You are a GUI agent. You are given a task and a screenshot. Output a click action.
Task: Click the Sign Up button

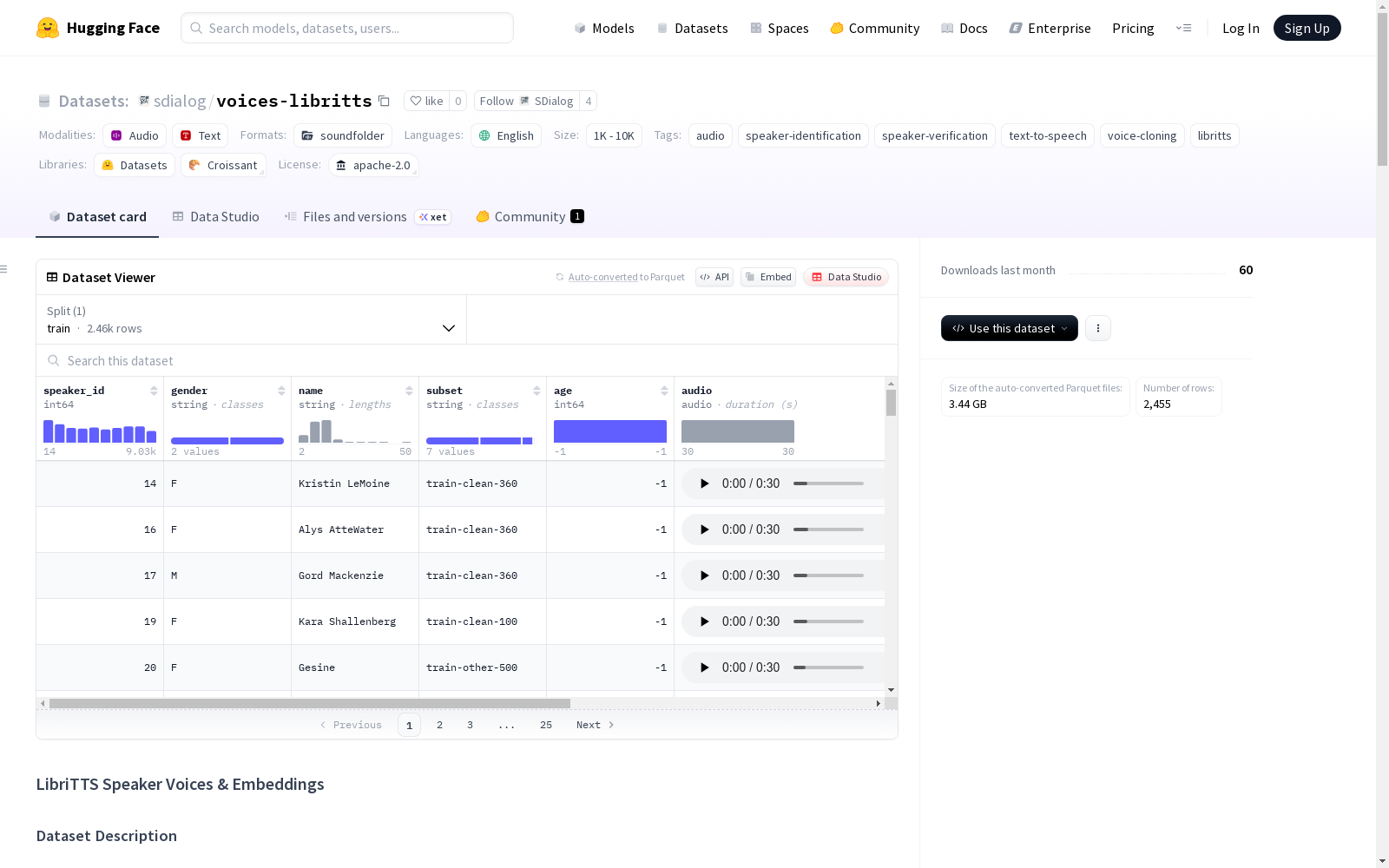tap(1307, 28)
